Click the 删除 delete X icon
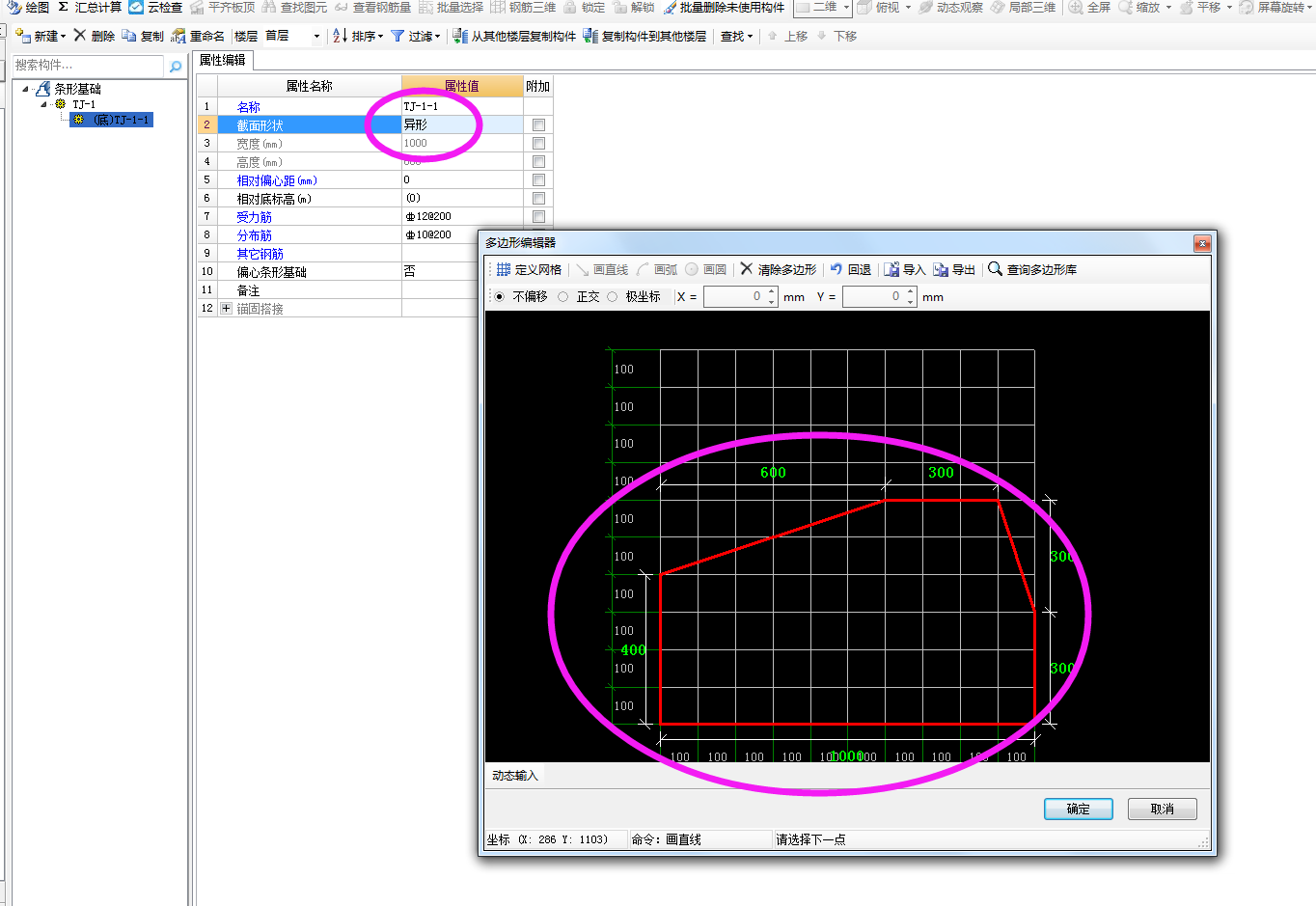Image resolution: width=1316 pixels, height=906 pixels. pos(80,36)
